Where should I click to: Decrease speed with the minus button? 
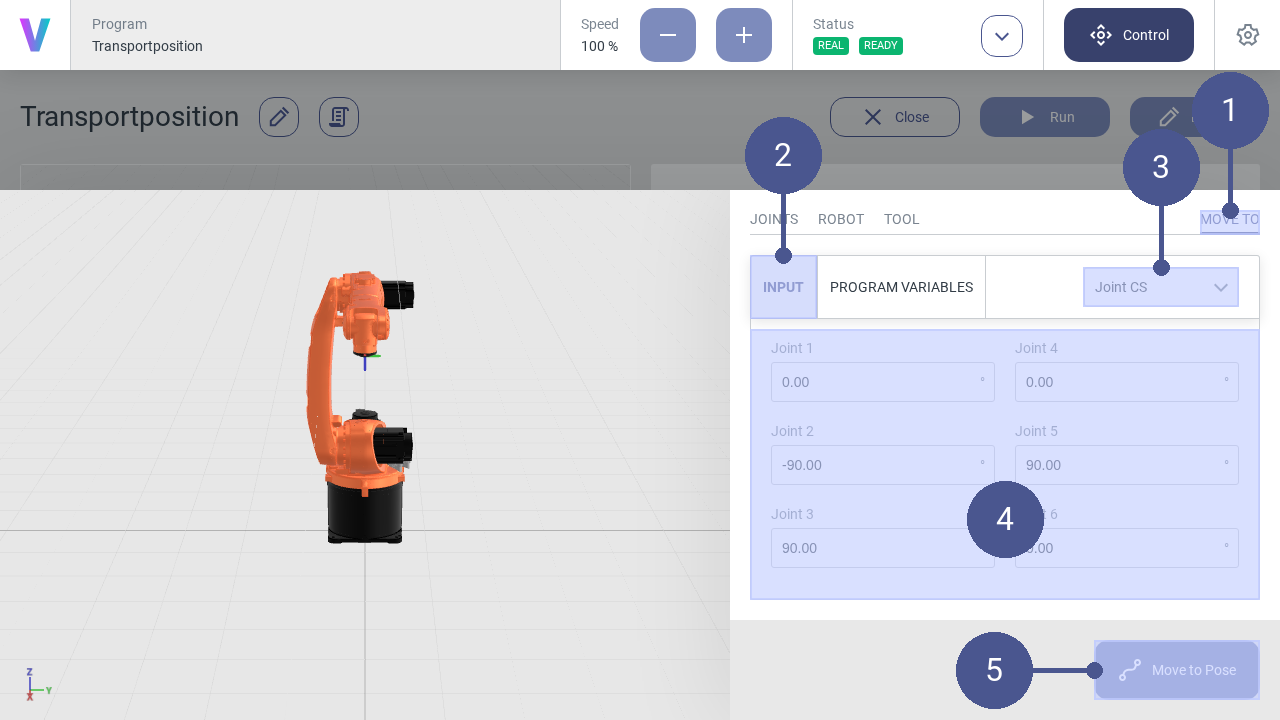[x=668, y=35]
